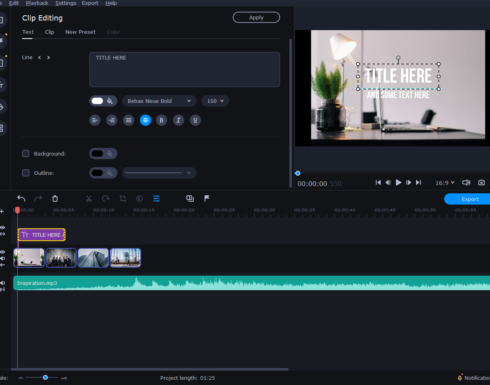Play the preview

pyautogui.click(x=398, y=183)
